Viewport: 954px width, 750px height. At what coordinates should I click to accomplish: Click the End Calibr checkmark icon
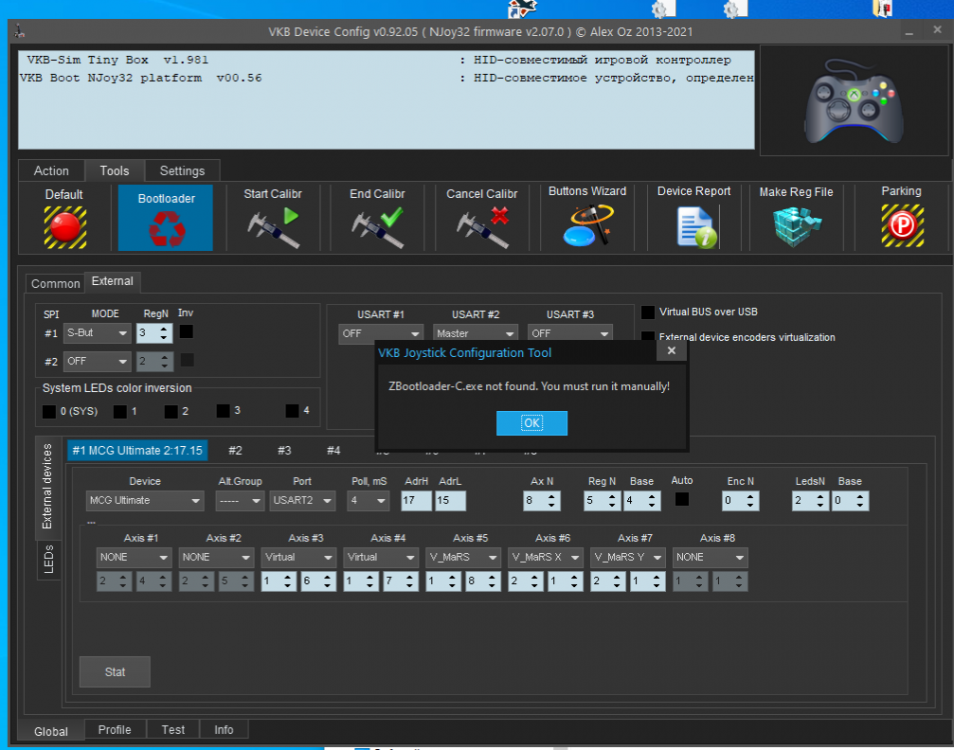(x=377, y=226)
